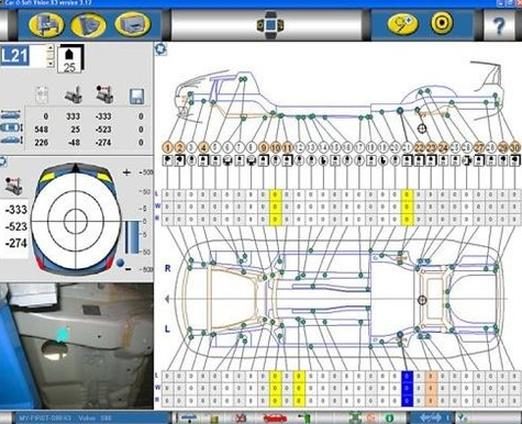This screenshot has height=424, width=522.
Task: Click the red car icon in bottom bar
Action: pos(275,418)
